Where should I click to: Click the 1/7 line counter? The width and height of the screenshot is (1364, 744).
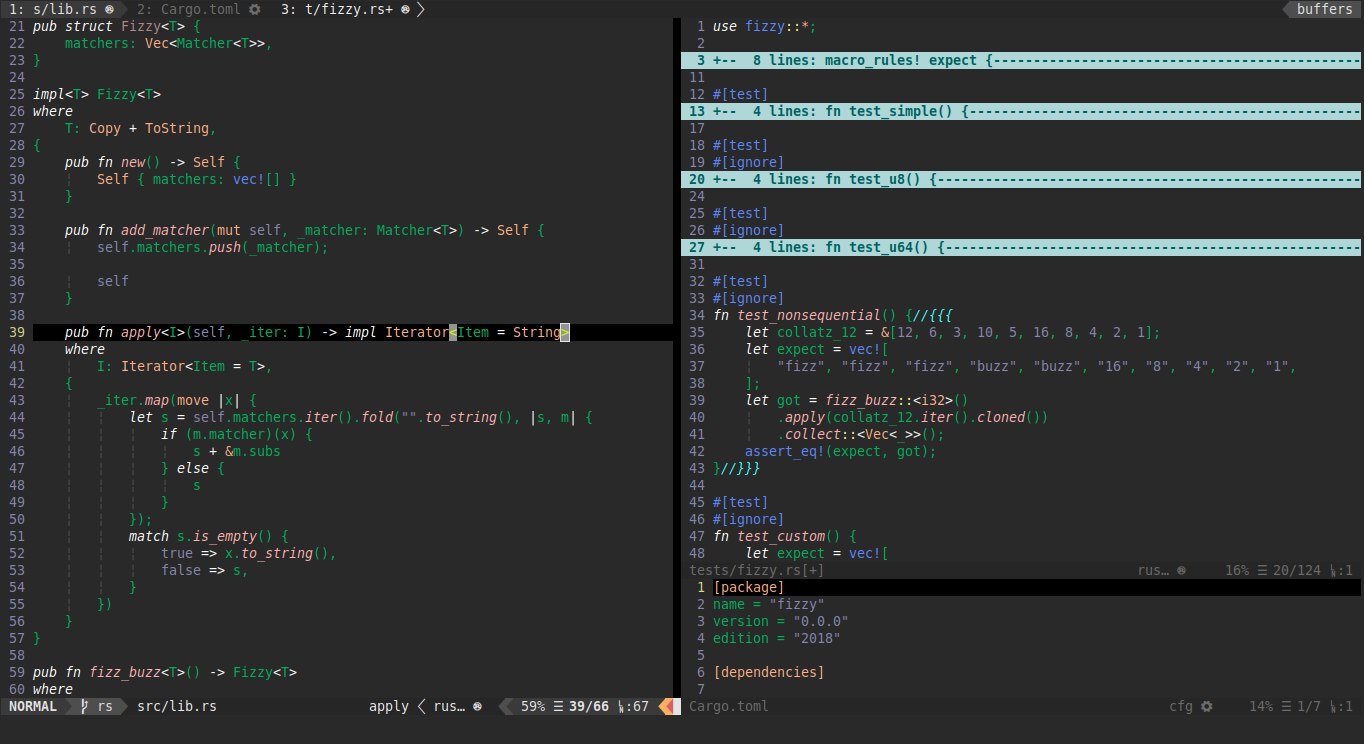pyautogui.click(x=1309, y=706)
